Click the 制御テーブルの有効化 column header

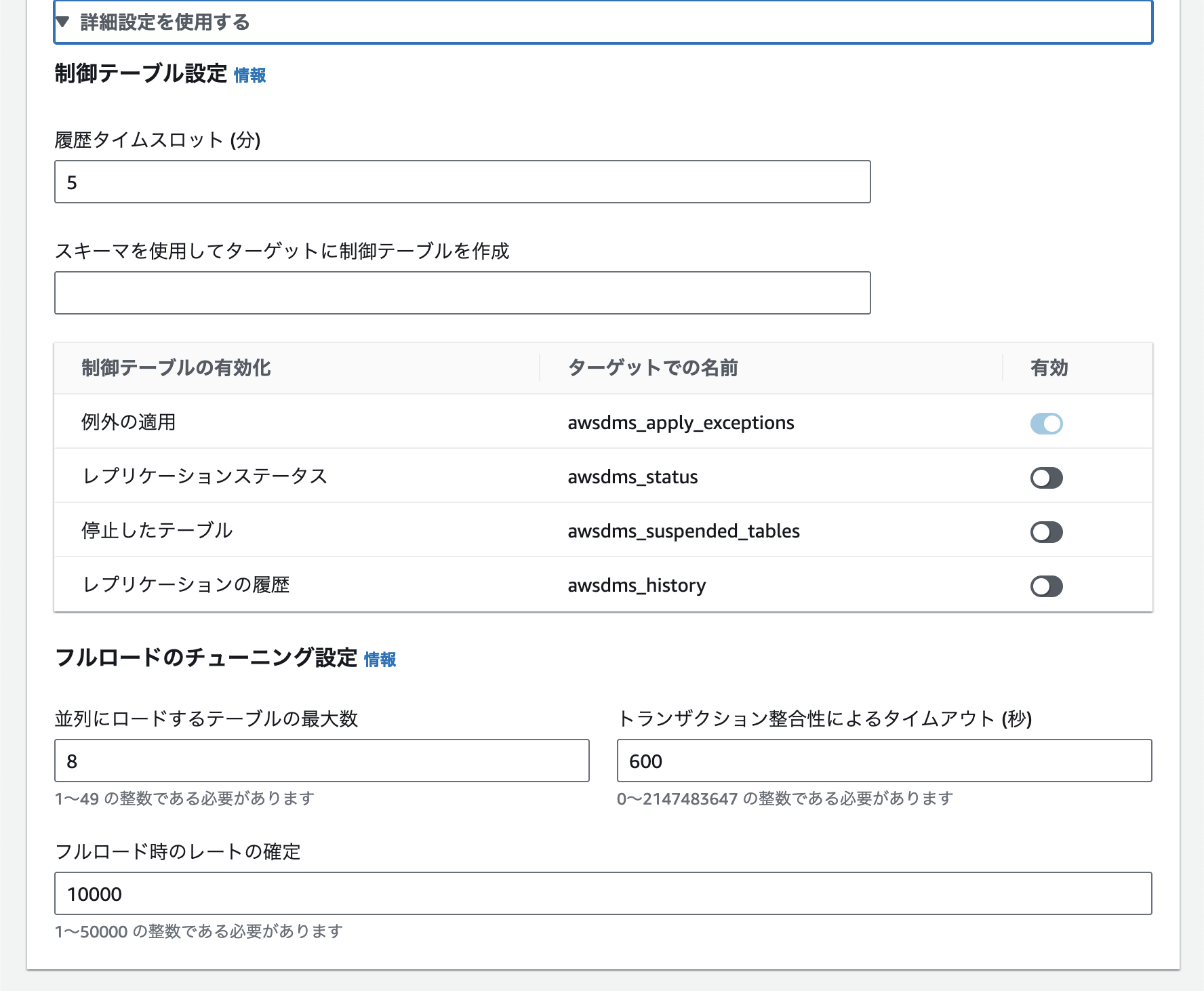click(176, 368)
